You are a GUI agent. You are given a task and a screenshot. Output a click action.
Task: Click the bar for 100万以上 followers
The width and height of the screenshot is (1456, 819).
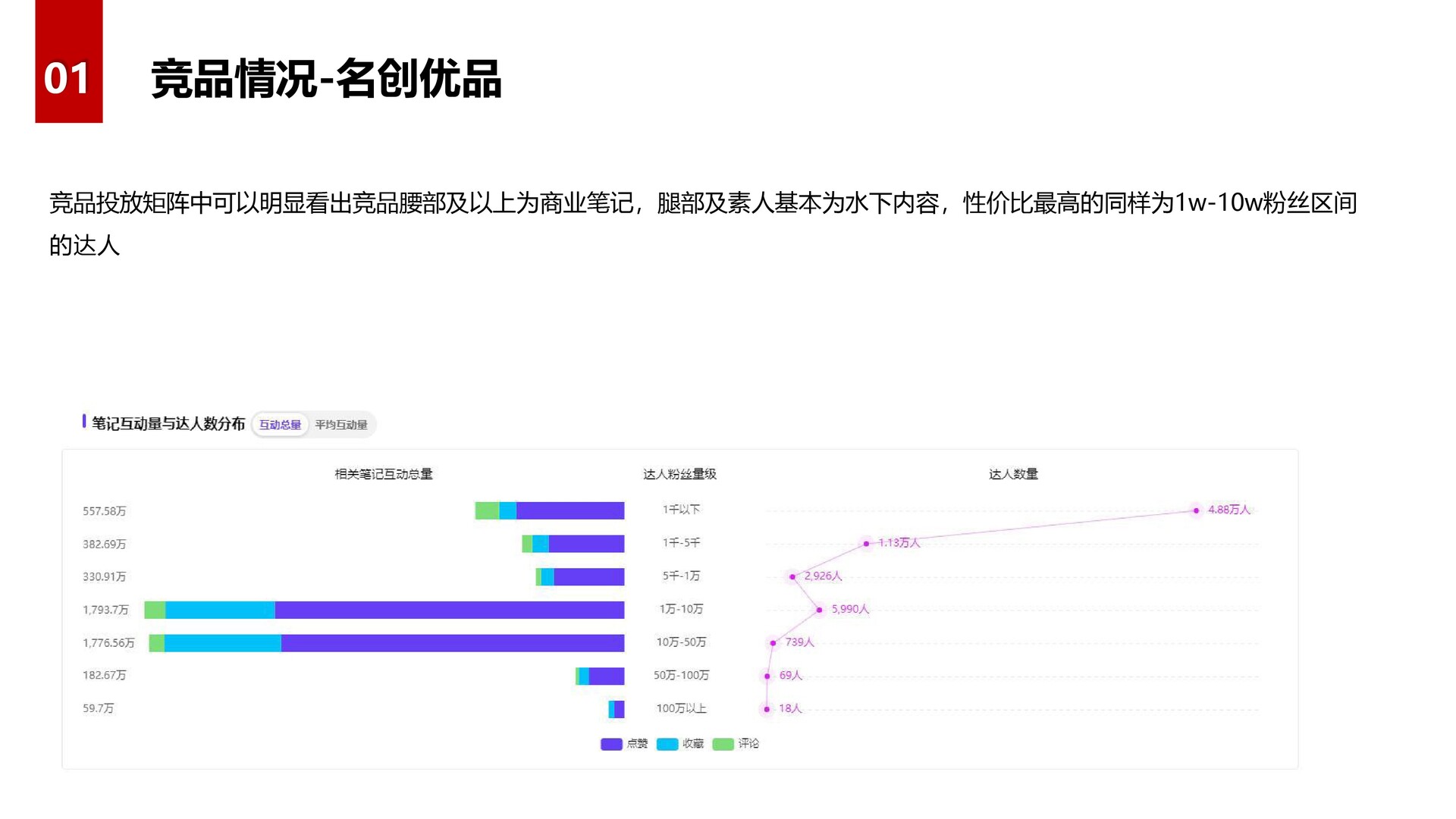click(x=617, y=709)
